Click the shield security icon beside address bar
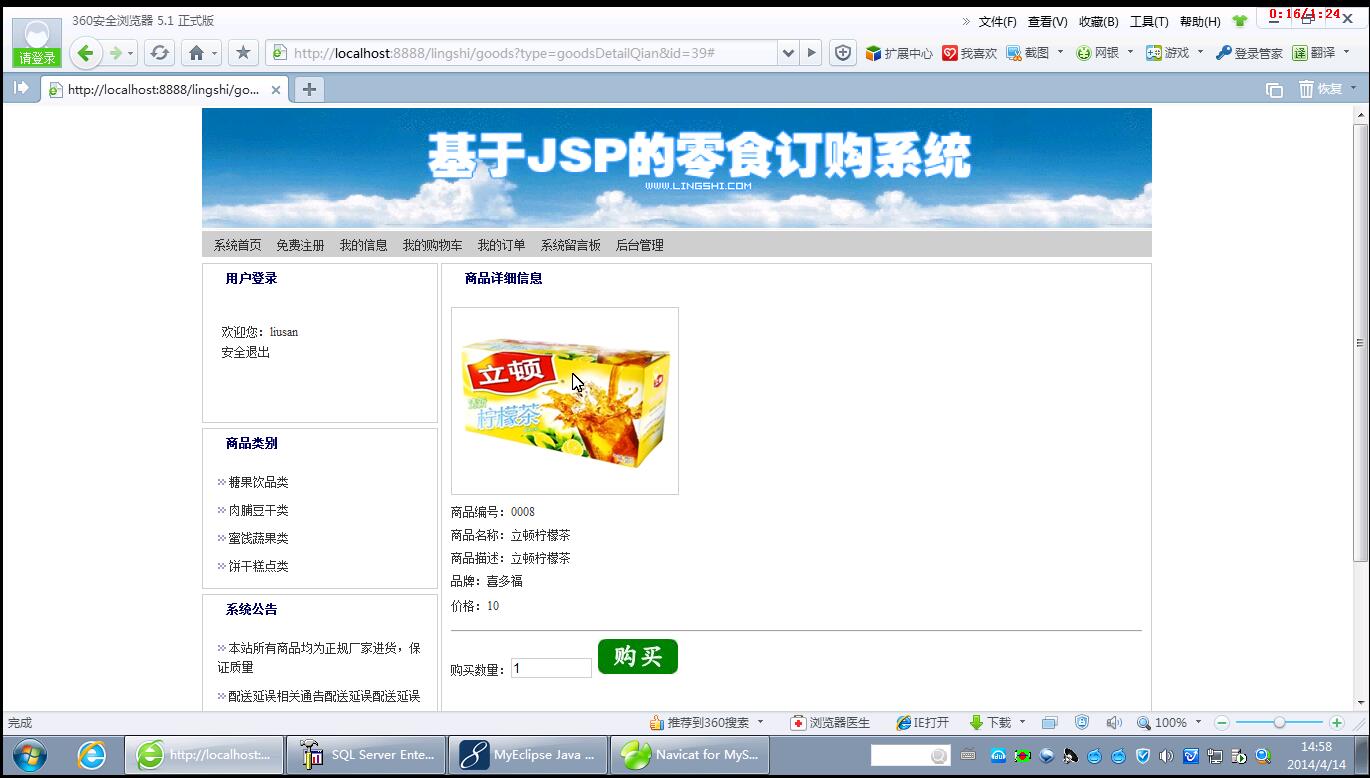This screenshot has width=1370, height=778. pyautogui.click(x=843, y=53)
